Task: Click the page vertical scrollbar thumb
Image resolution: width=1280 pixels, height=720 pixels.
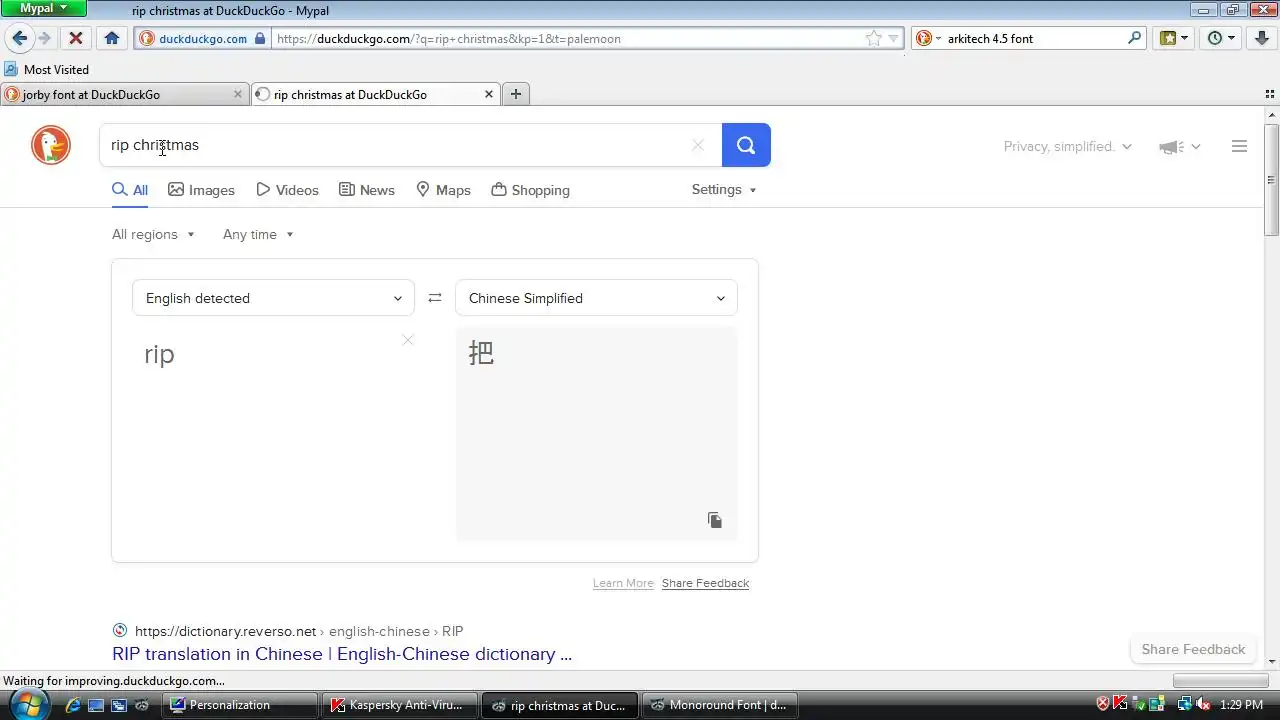Action: 1271,181
